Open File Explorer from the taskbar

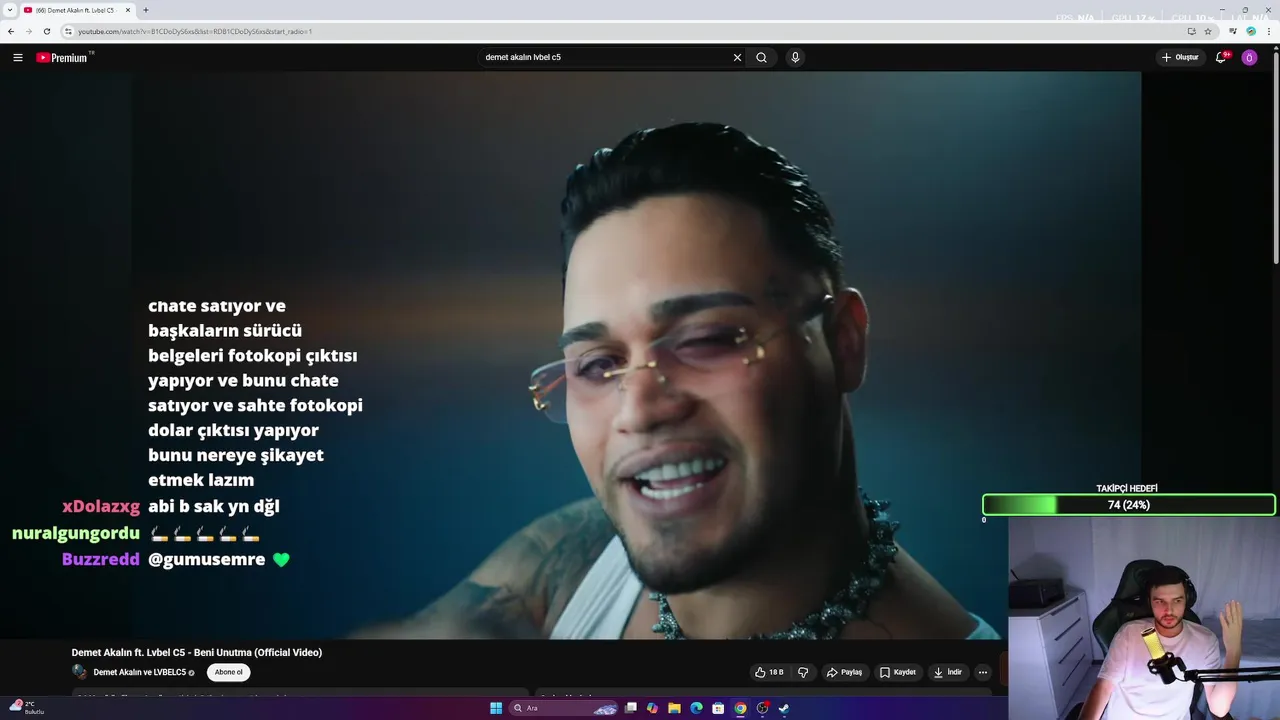[x=674, y=708]
